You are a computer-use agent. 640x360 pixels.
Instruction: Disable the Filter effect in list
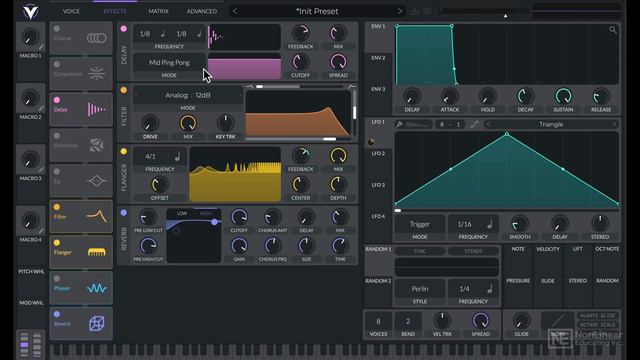[57, 207]
